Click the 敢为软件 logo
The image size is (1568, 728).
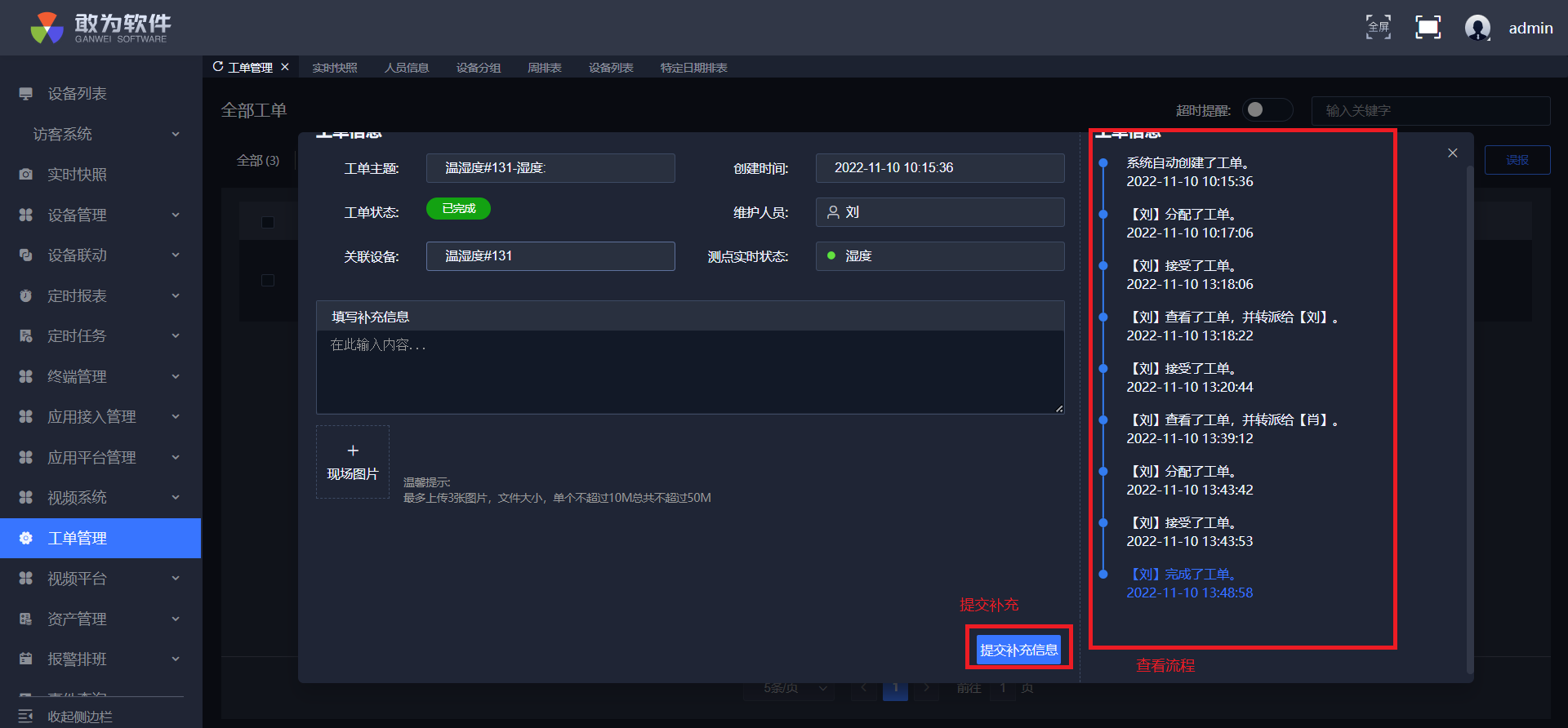click(x=100, y=28)
